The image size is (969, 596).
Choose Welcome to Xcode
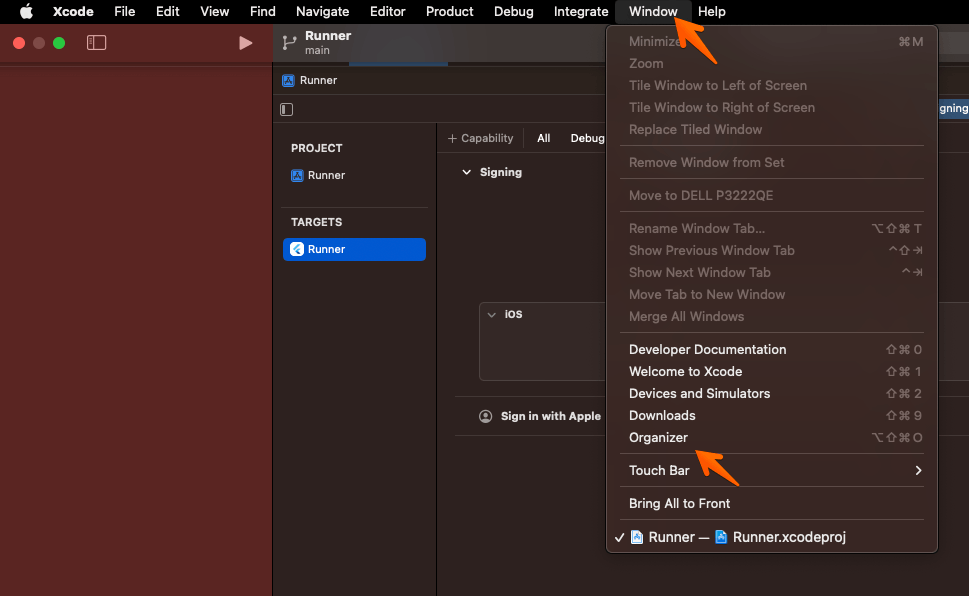pos(772,372)
